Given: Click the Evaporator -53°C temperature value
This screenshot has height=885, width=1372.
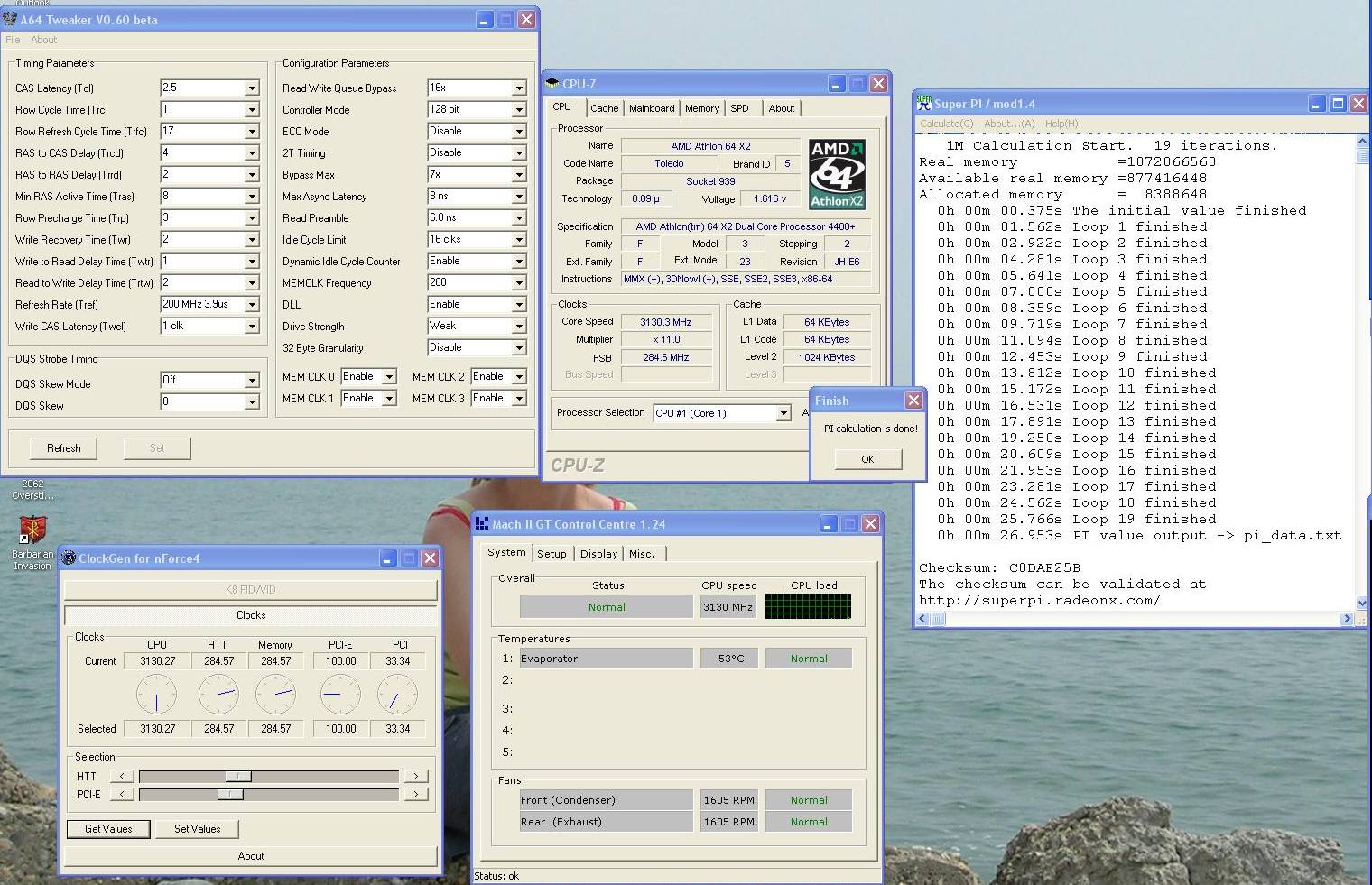Looking at the screenshot, I should [729, 659].
